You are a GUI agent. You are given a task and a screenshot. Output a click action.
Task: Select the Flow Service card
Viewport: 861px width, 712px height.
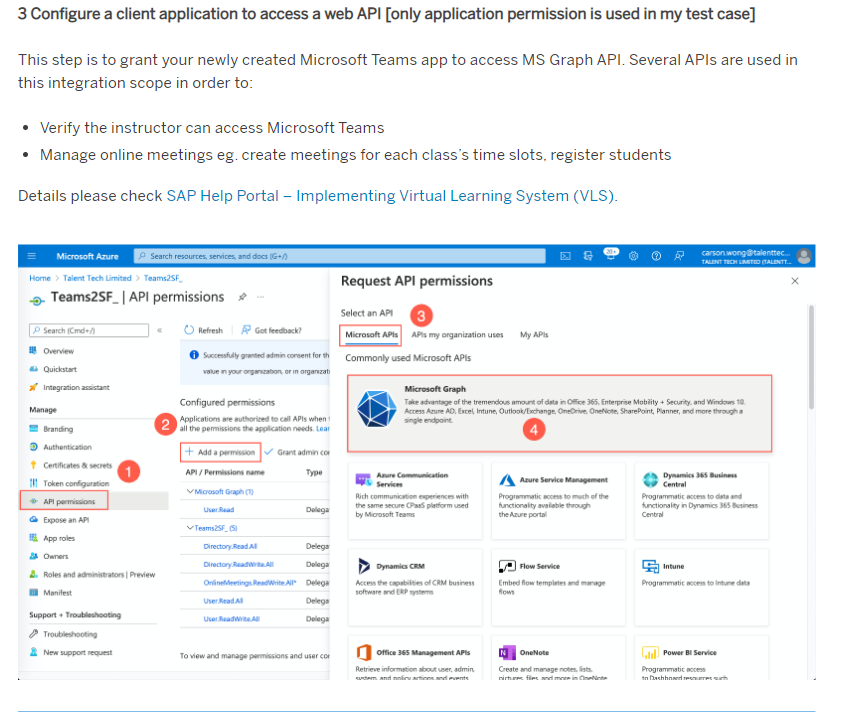click(558, 587)
